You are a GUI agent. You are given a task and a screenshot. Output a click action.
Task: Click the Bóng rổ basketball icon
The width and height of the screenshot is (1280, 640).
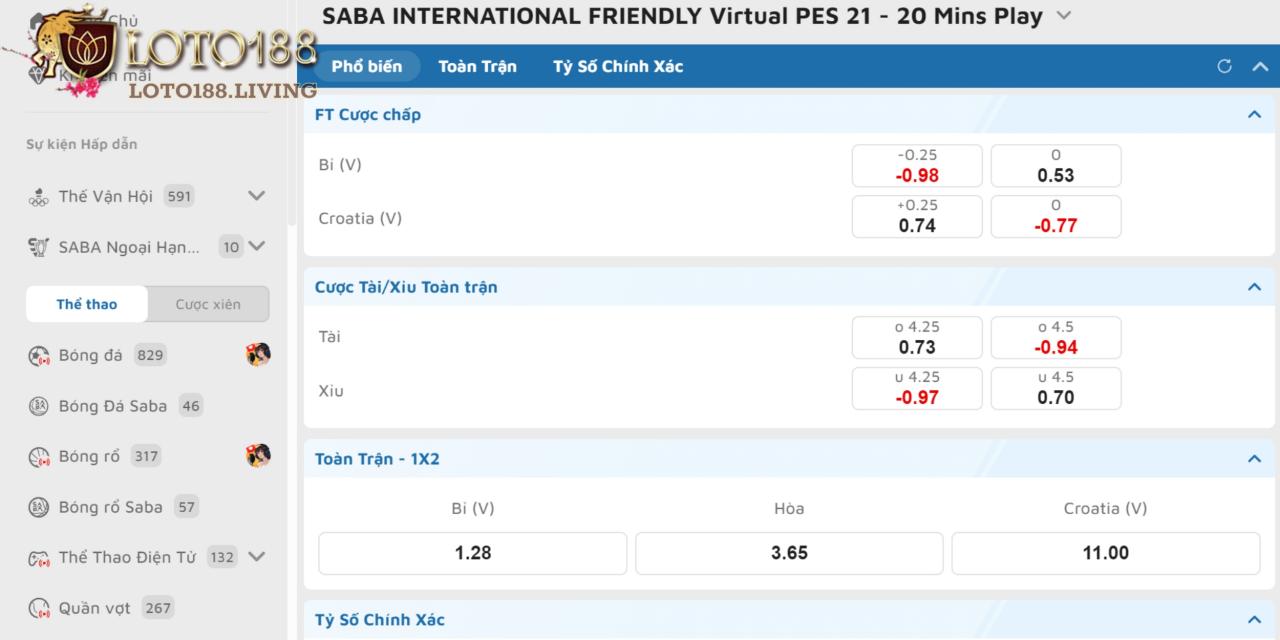39,457
